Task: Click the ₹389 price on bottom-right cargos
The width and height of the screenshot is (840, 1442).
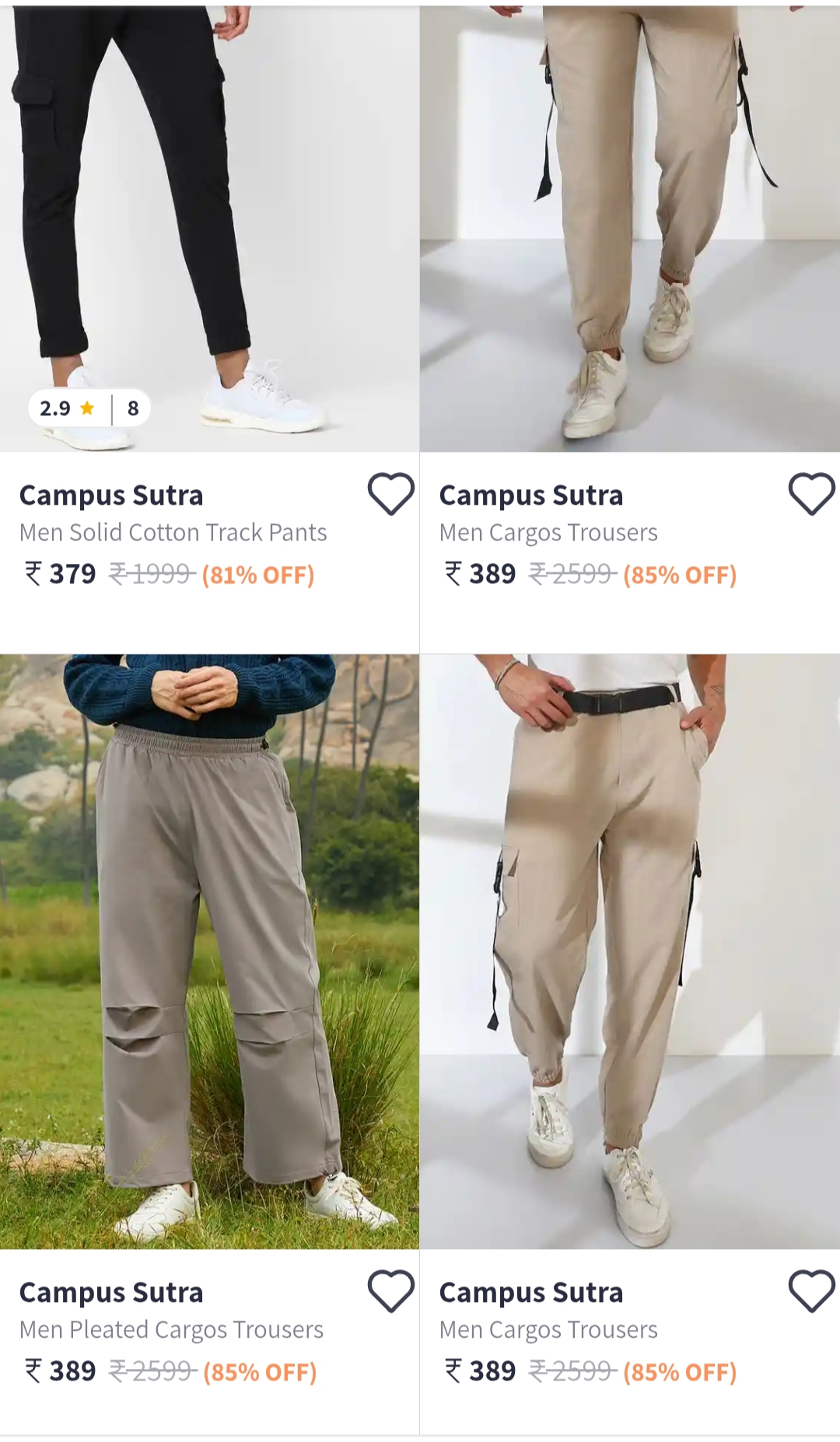Action: (480, 1371)
